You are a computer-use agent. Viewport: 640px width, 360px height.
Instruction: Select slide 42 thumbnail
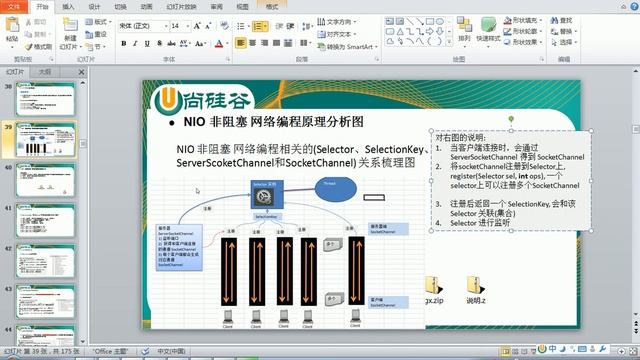[45, 261]
